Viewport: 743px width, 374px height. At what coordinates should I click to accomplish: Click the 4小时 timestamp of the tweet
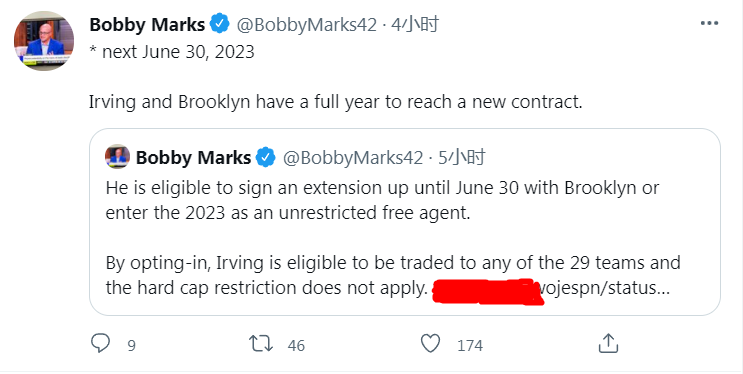click(415, 24)
